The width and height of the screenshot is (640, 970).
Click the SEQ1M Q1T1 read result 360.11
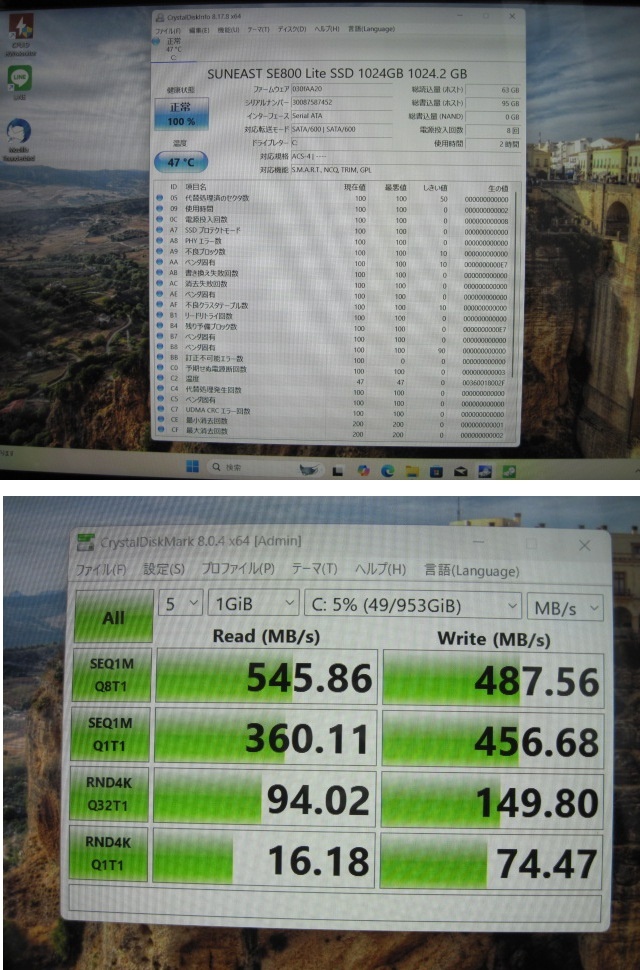[265, 737]
